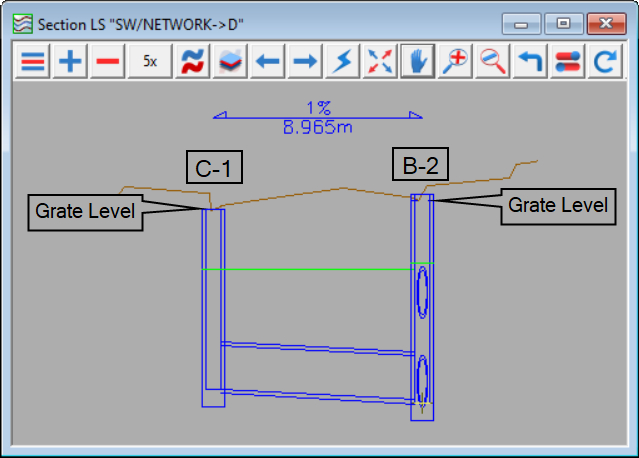Click the red and blue toggle bars icon
The height and width of the screenshot is (458, 639).
567,61
